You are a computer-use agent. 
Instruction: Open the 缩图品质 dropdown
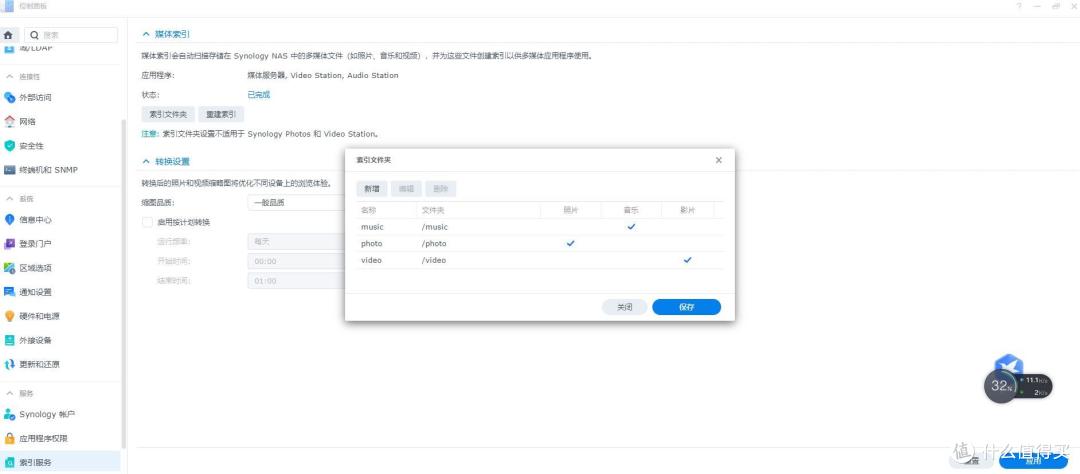click(296, 203)
